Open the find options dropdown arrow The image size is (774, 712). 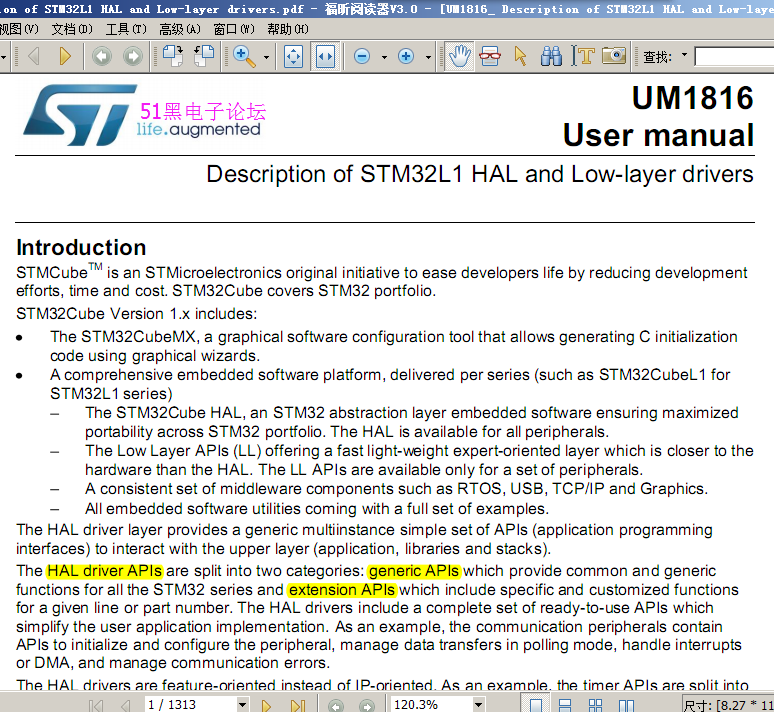pos(684,55)
